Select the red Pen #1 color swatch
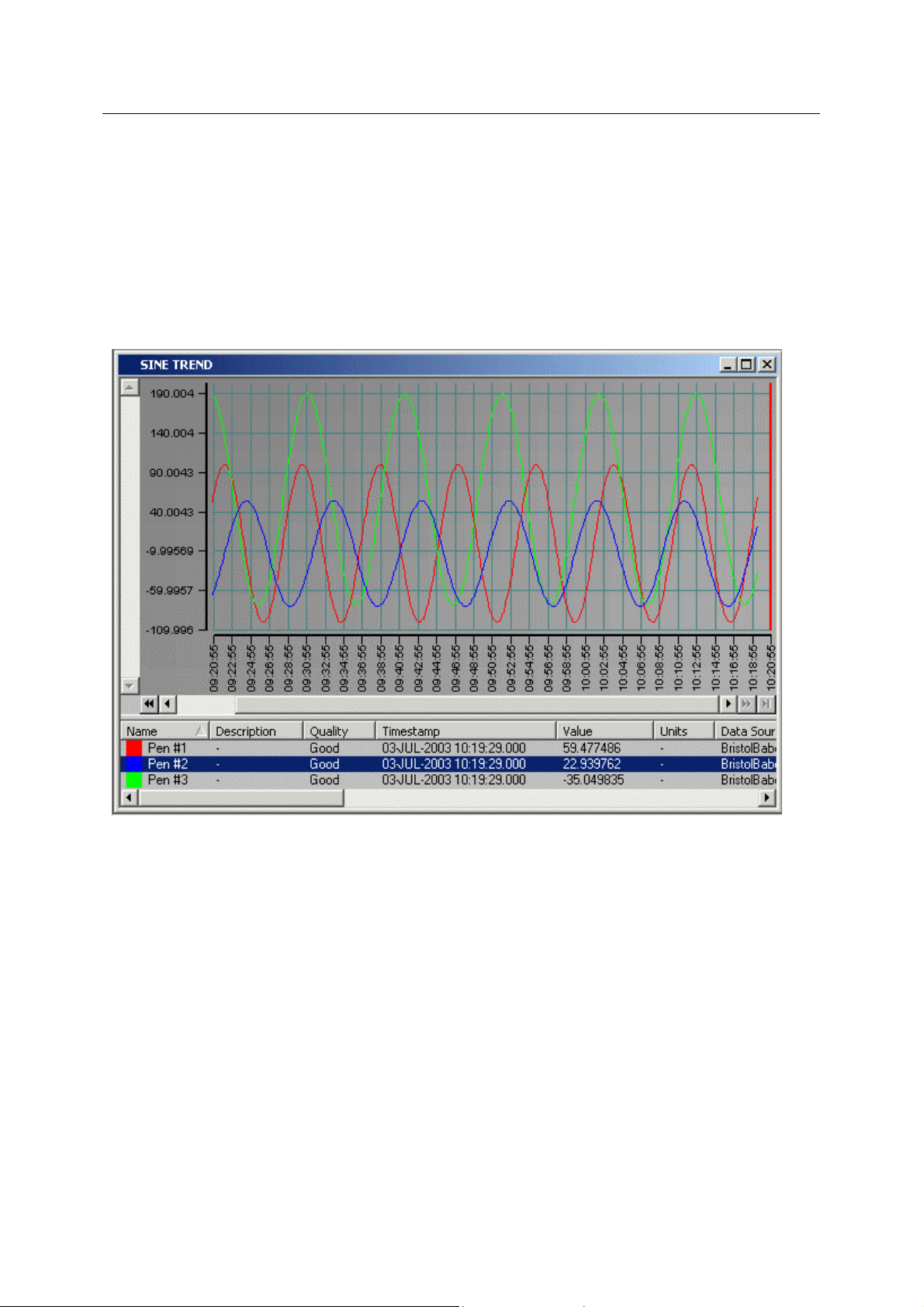924x1307 pixels. (x=134, y=749)
